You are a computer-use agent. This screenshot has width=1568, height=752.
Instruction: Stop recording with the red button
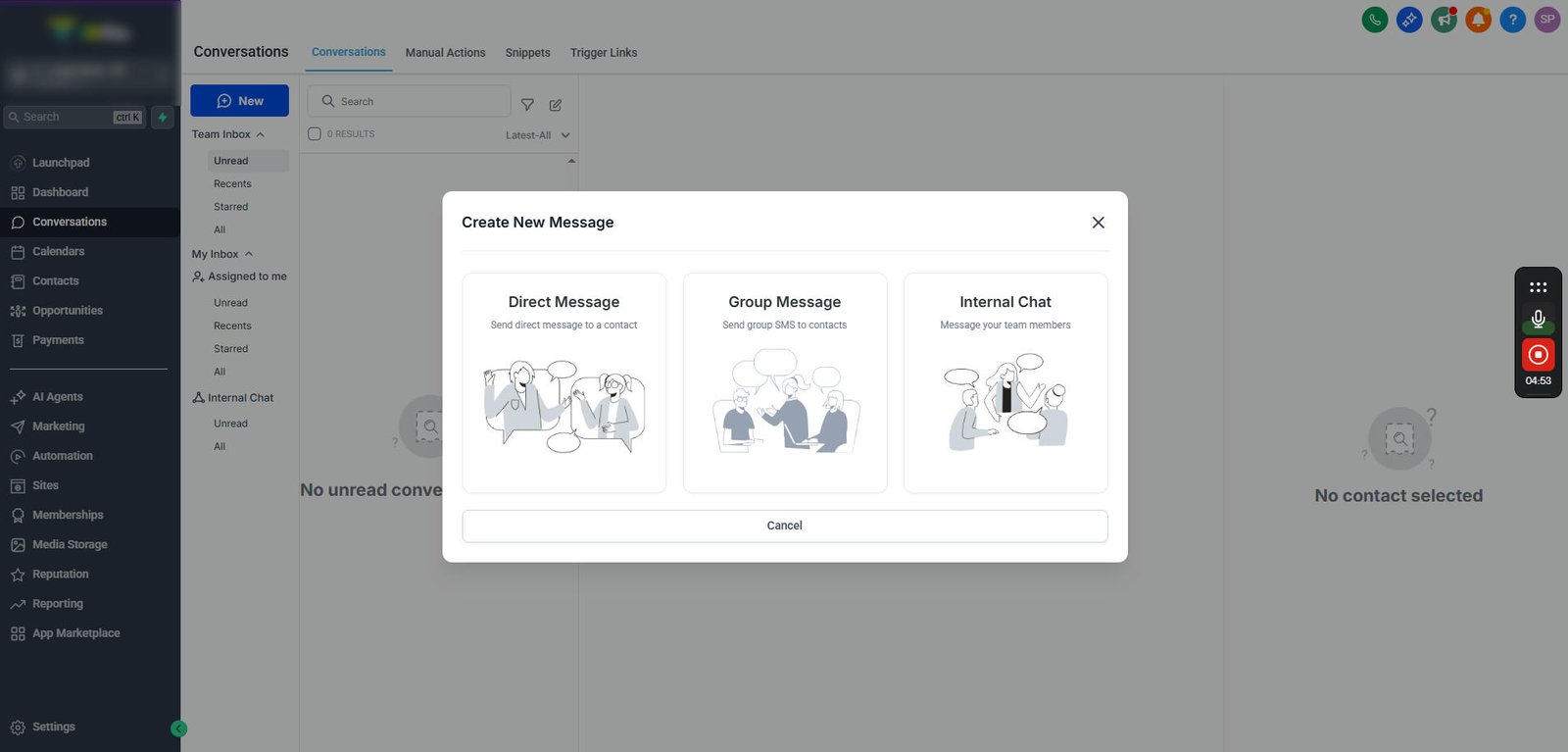coord(1539,354)
